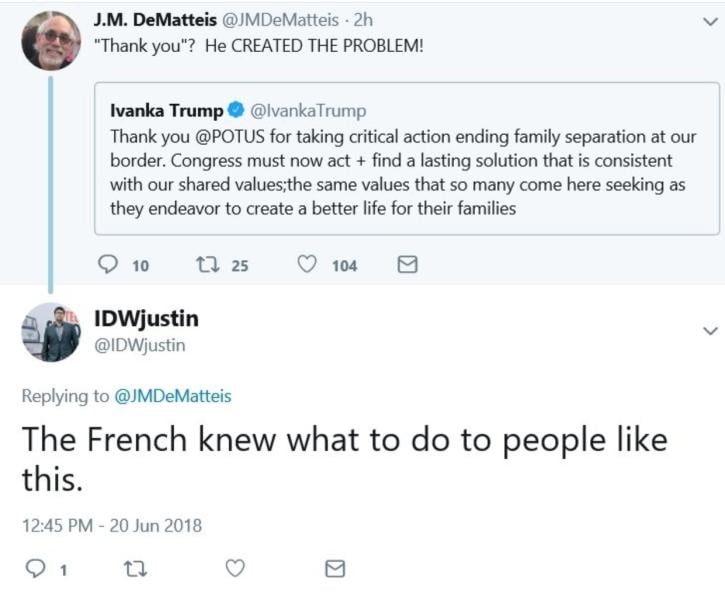The width and height of the screenshot is (725, 603).
Task: Send J.M. DeMatteis tweet via direct message
Action: (x=408, y=265)
